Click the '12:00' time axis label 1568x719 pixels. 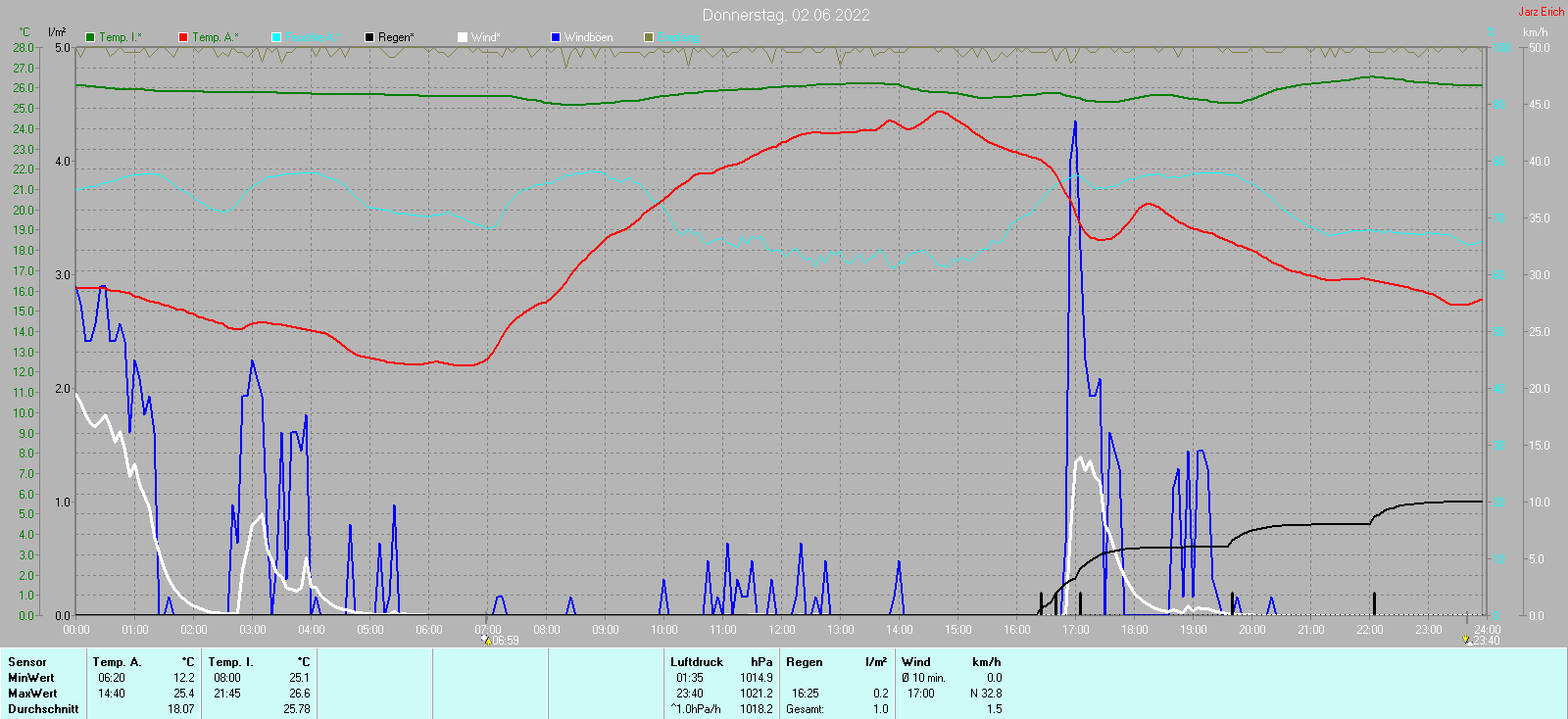pos(782,630)
